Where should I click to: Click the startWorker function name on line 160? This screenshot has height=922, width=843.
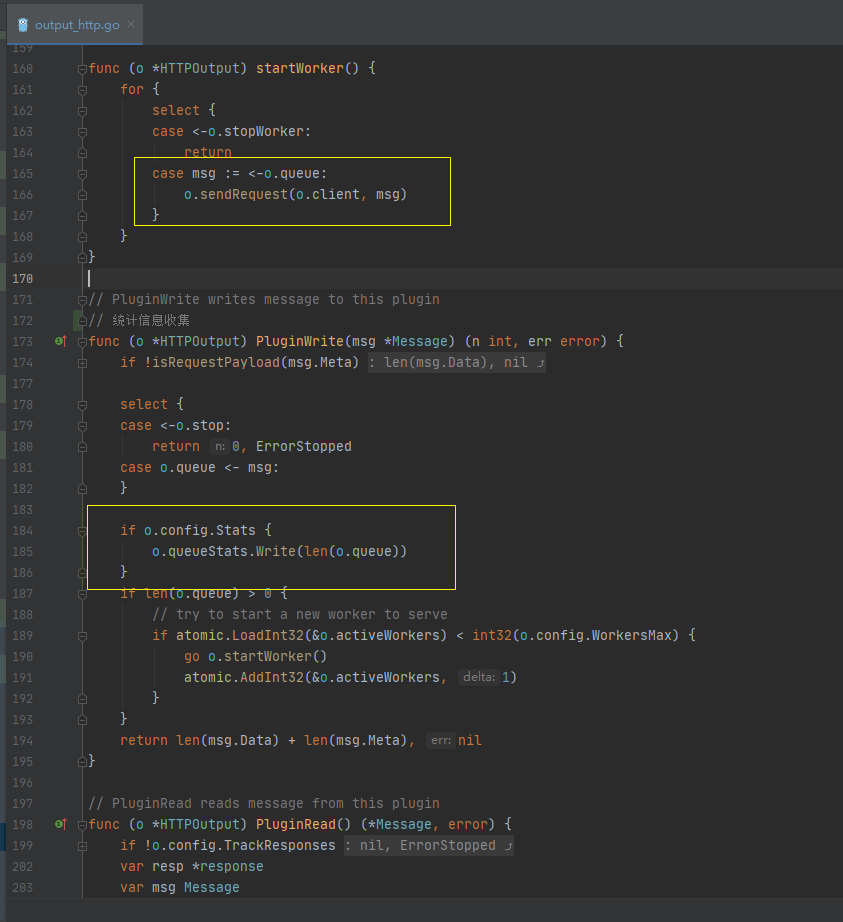tap(300, 68)
